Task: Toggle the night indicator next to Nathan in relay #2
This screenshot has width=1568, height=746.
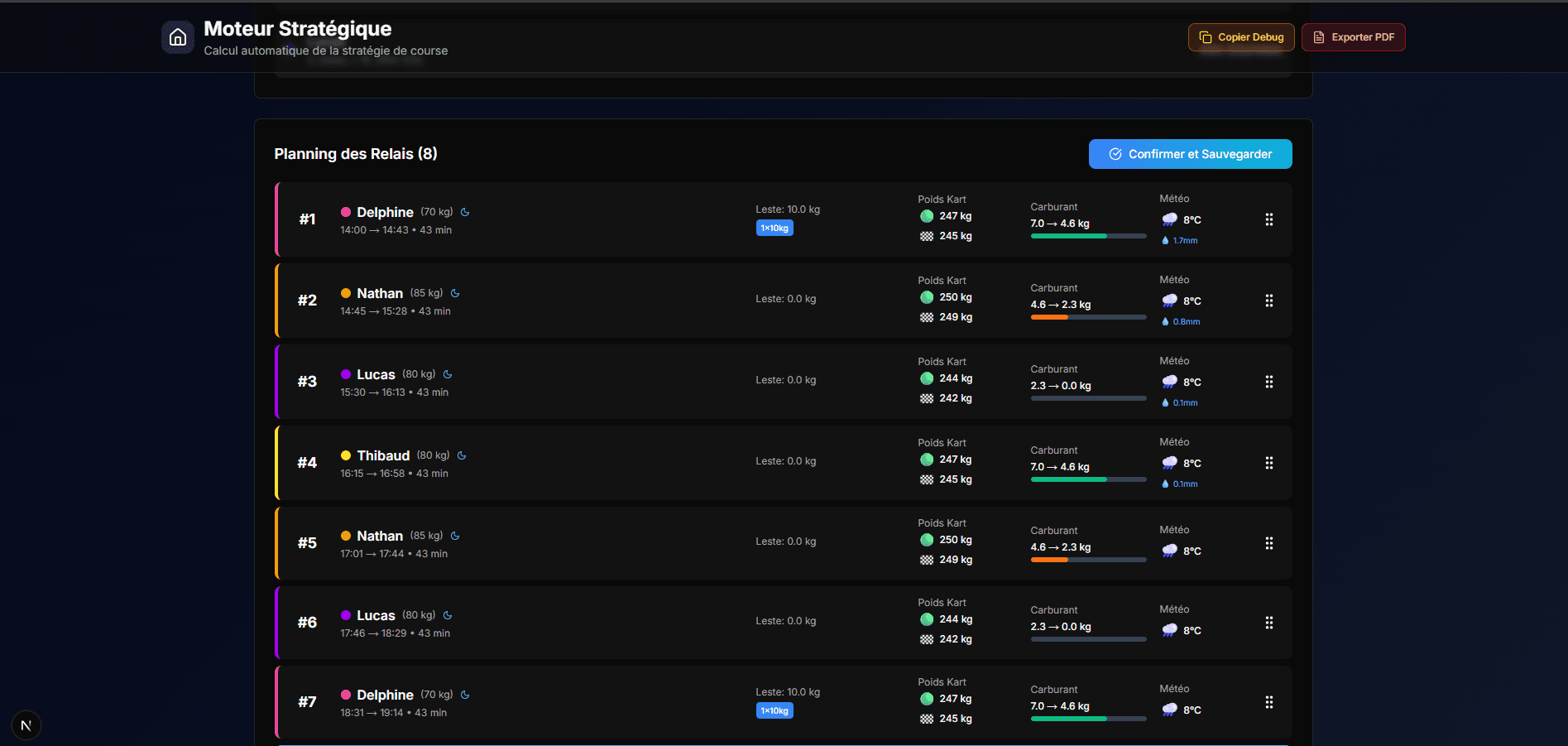Action: [x=455, y=293]
